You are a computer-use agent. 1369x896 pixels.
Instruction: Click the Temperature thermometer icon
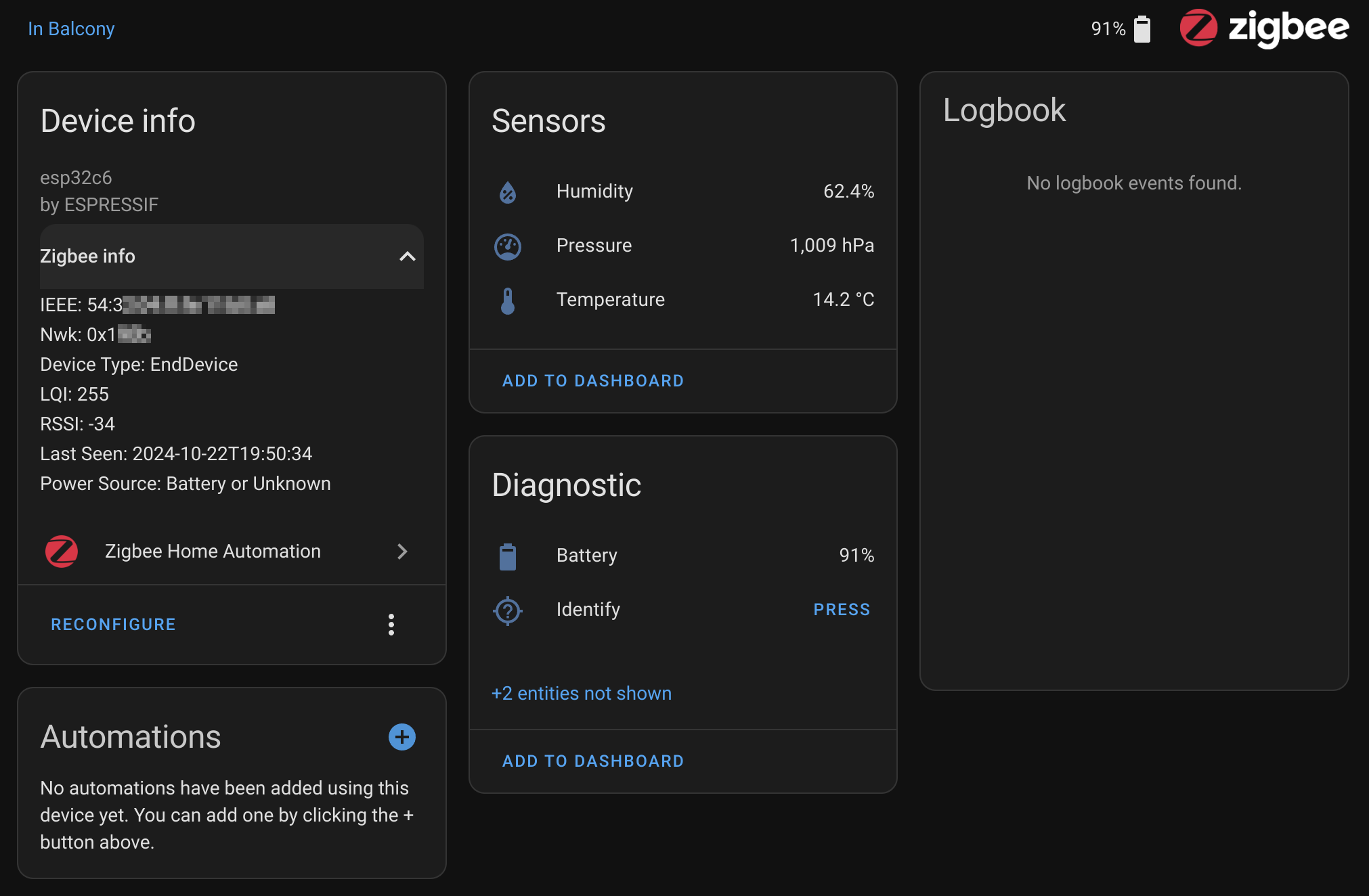pyautogui.click(x=508, y=300)
